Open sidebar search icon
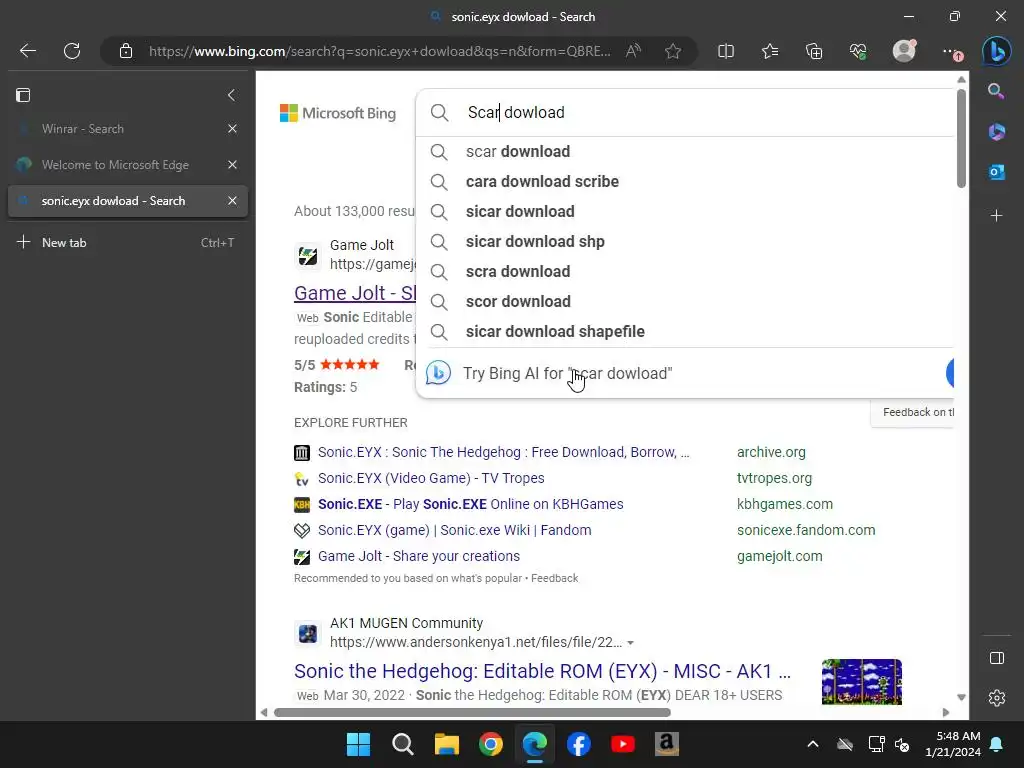The height and width of the screenshot is (768, 1024). coord(996,91)
